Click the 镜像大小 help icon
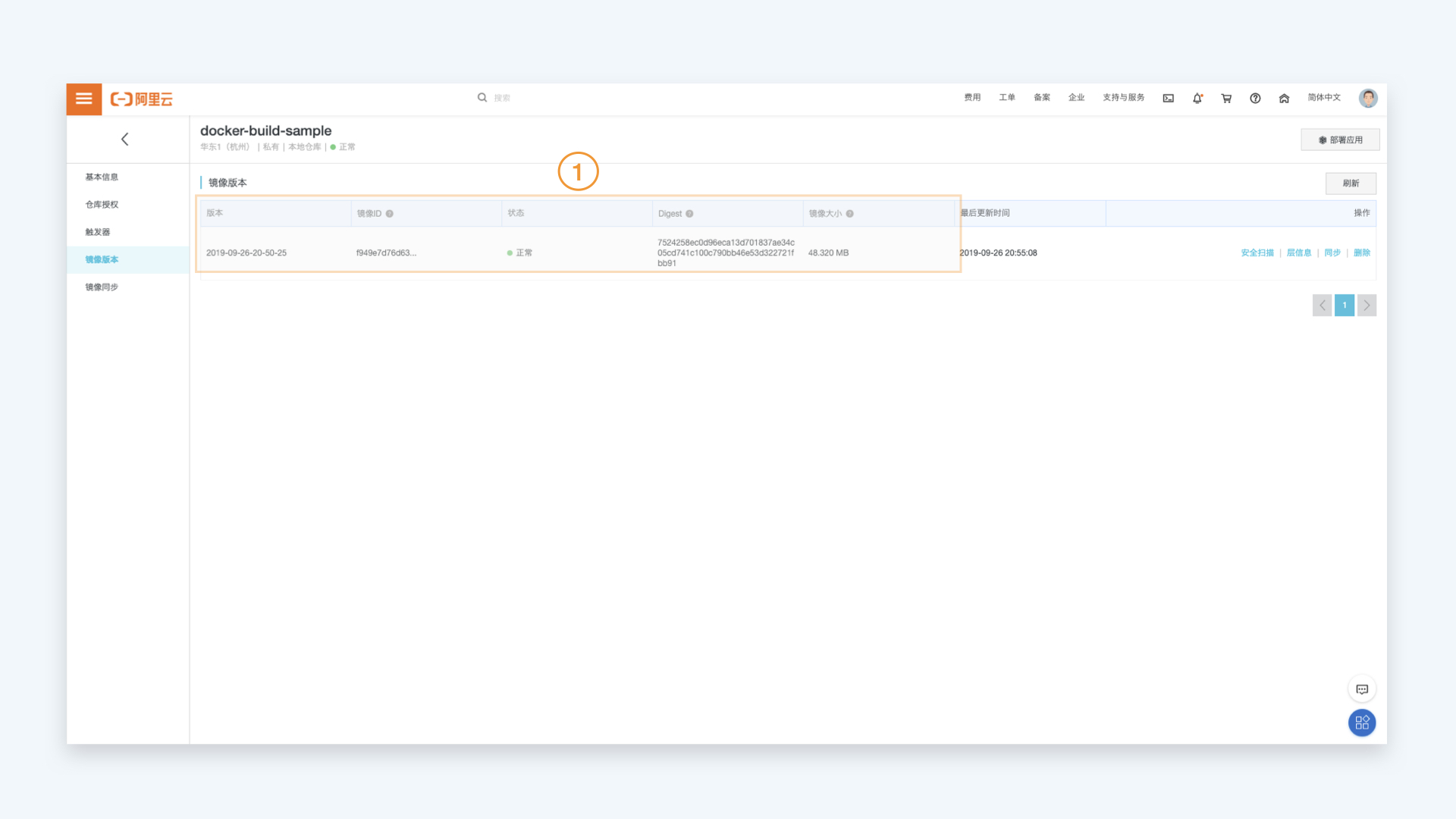Screen dimensions: 1456x819 (x=850, y=214)
